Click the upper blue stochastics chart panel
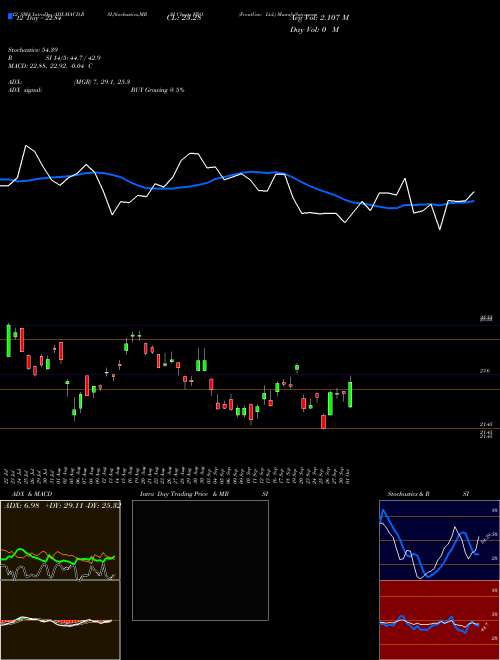The width and height of the screenshot is (500, 660). 439,540
